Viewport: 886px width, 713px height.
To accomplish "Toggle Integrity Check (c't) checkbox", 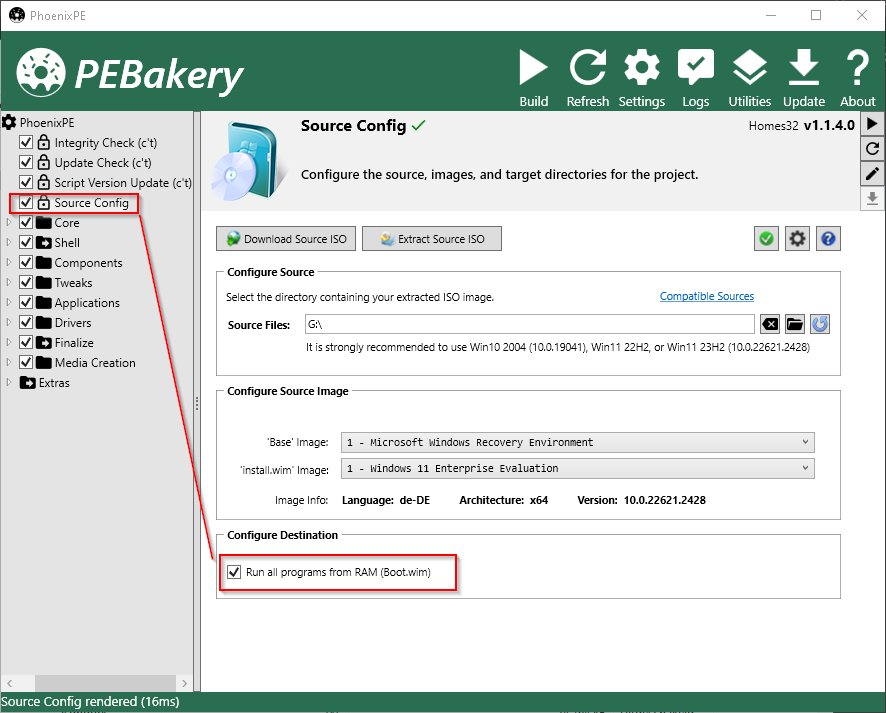I will coord(26,142).
